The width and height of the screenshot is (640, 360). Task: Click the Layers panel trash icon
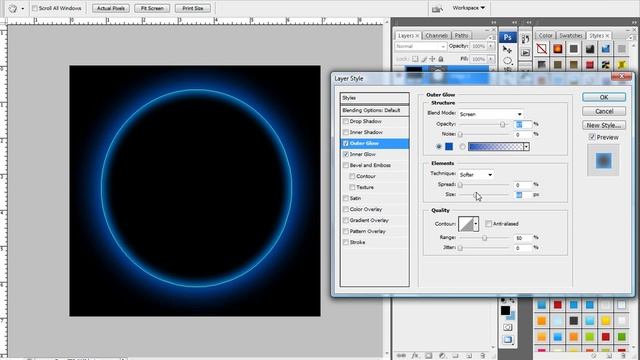point(482,356)
